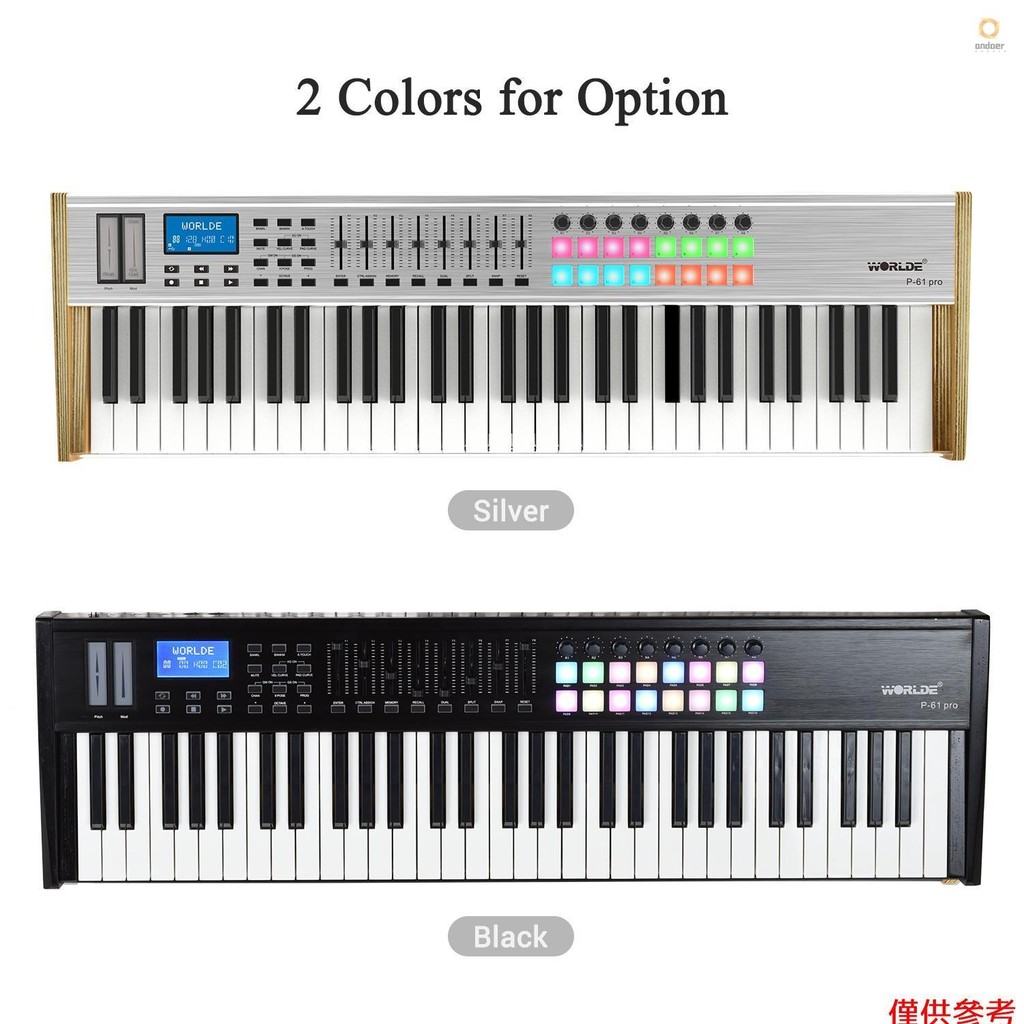Select the Black color option label
The width and height of the screenshot is (1024, 1024).
[511, 936]
